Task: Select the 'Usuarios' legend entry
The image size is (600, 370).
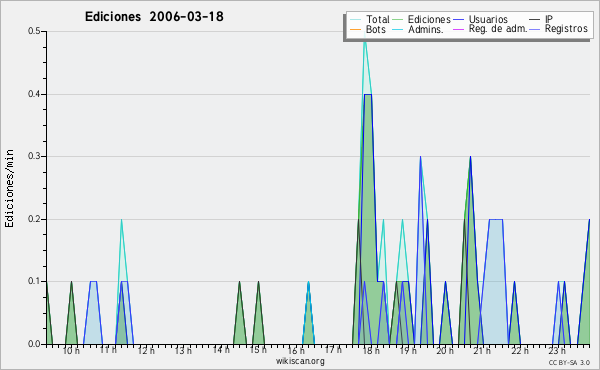Action: click(480, 19)
